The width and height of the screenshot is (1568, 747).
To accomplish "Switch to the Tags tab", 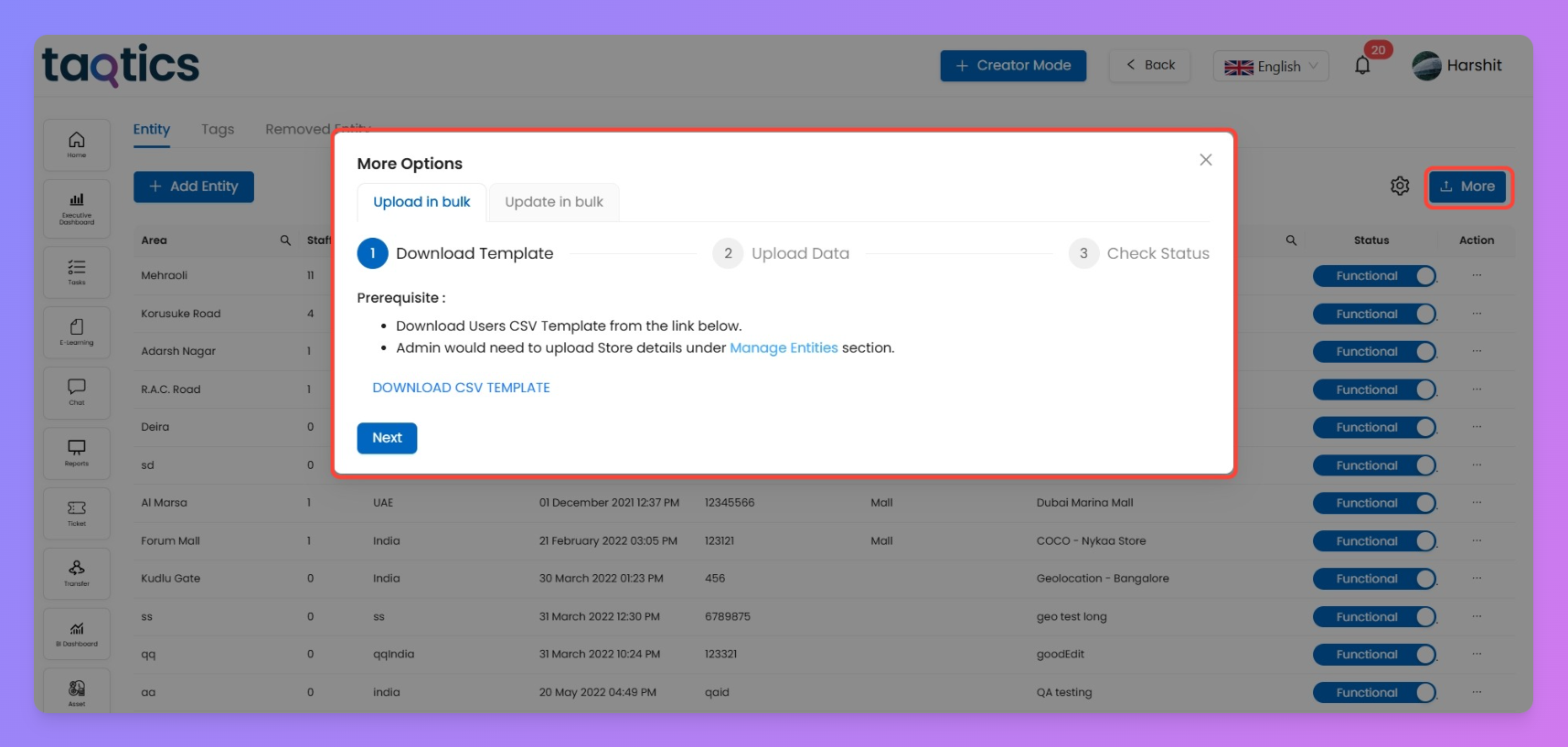I will 218,130.
